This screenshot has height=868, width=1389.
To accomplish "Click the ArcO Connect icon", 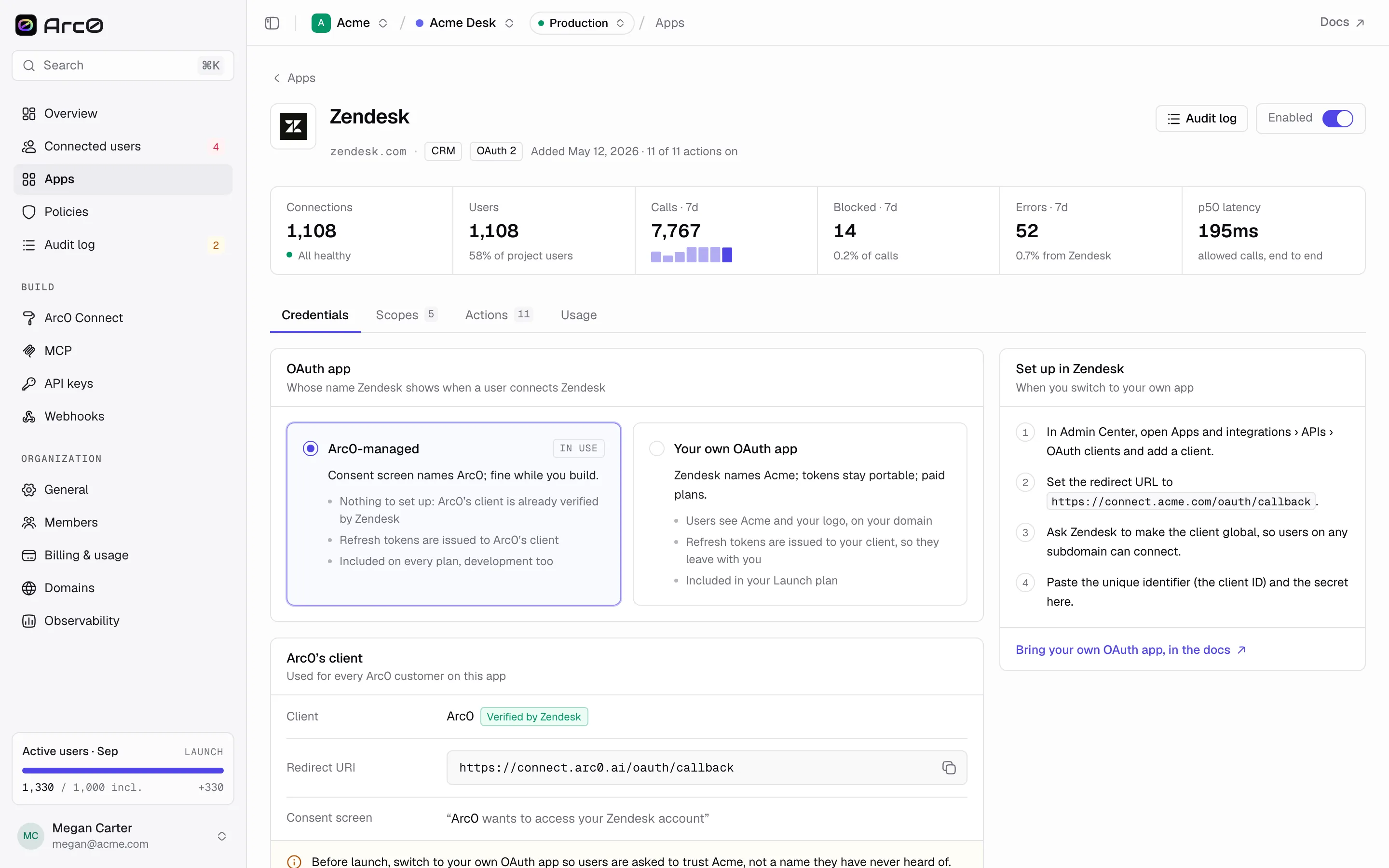I will point(29,318).
